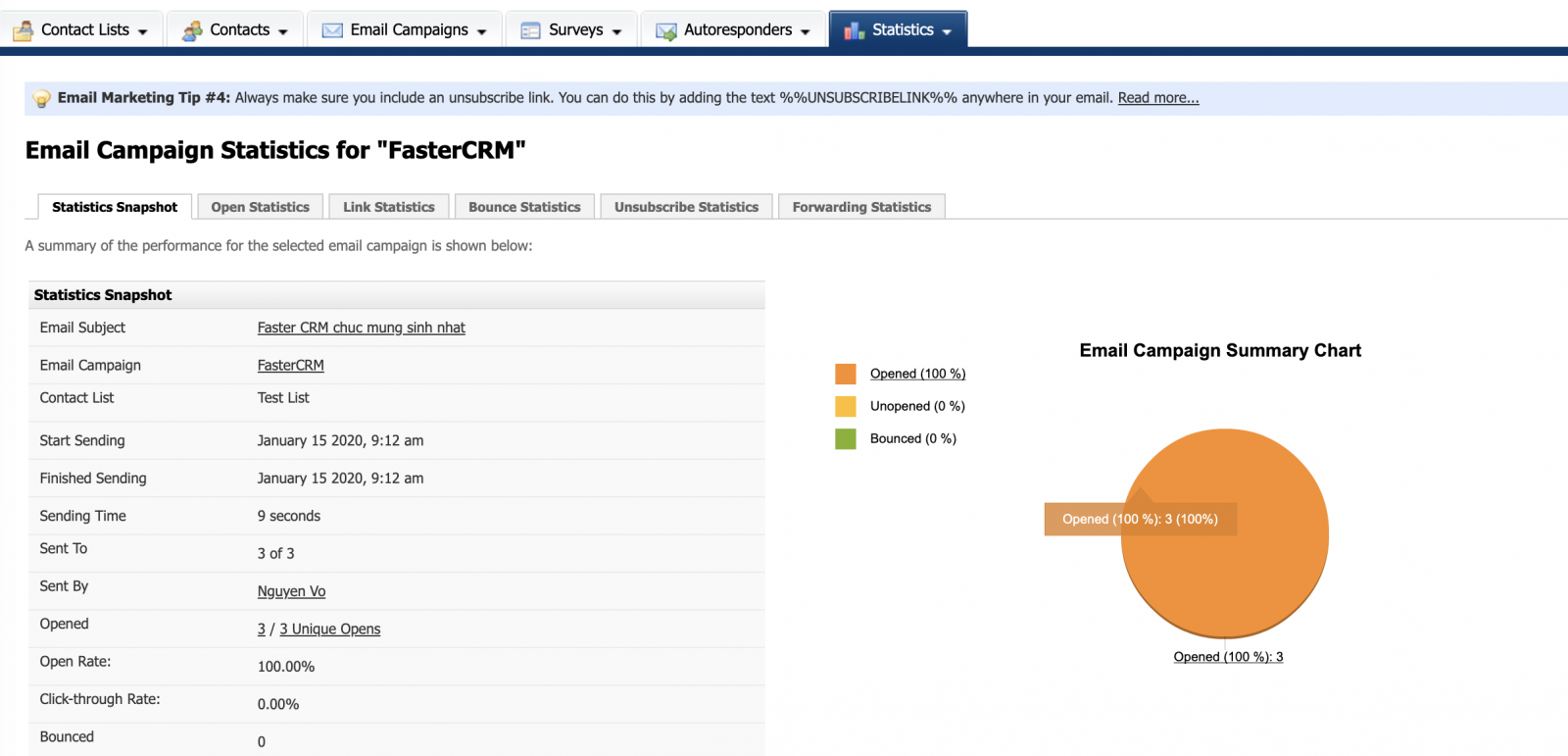Viewport: 1568px width, 756px height.
Task: Follow the Read more link in tip
Action: [1157, 98]
